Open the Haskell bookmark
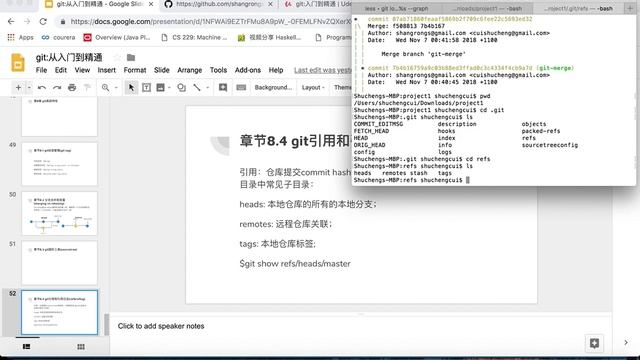The image size is (640, 360). [269, 37]
